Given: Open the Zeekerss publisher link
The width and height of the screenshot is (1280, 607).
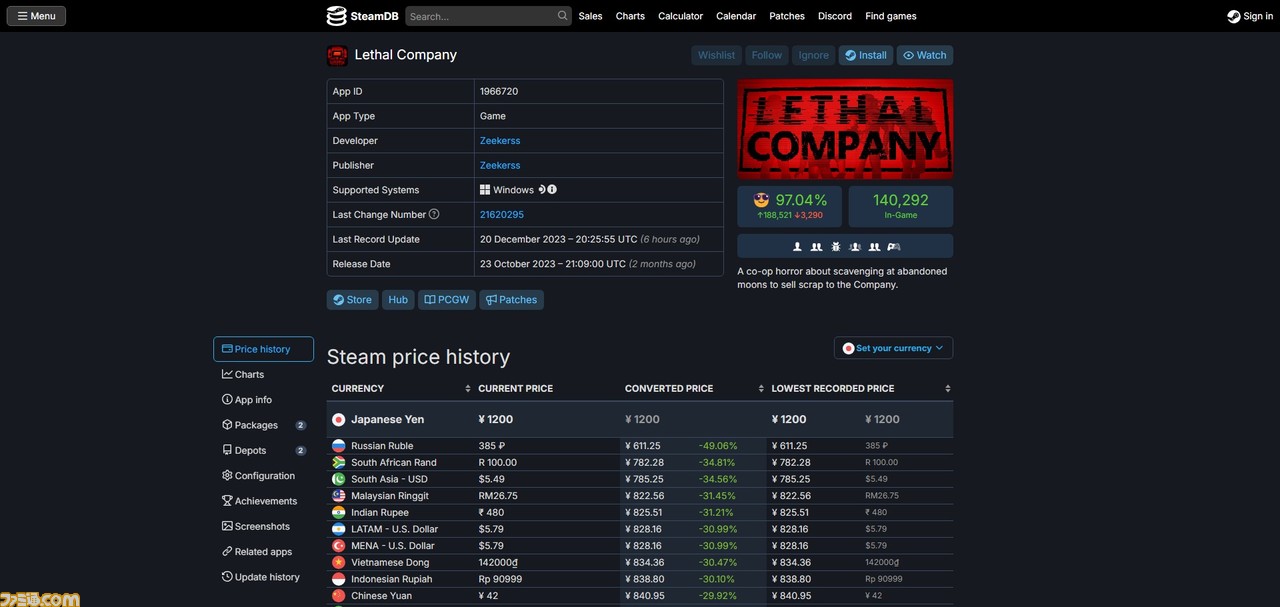Looking at the screenshot, I should tap(500, 165).
